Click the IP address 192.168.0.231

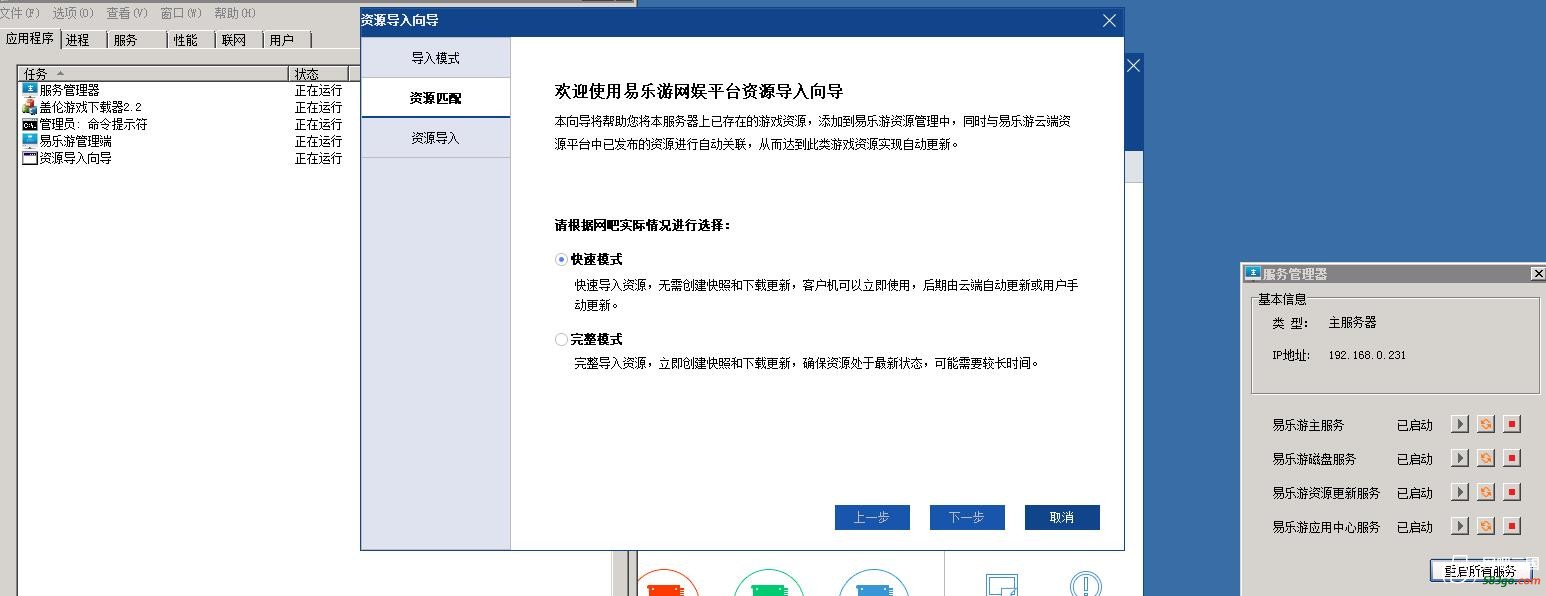point(1367,355)
